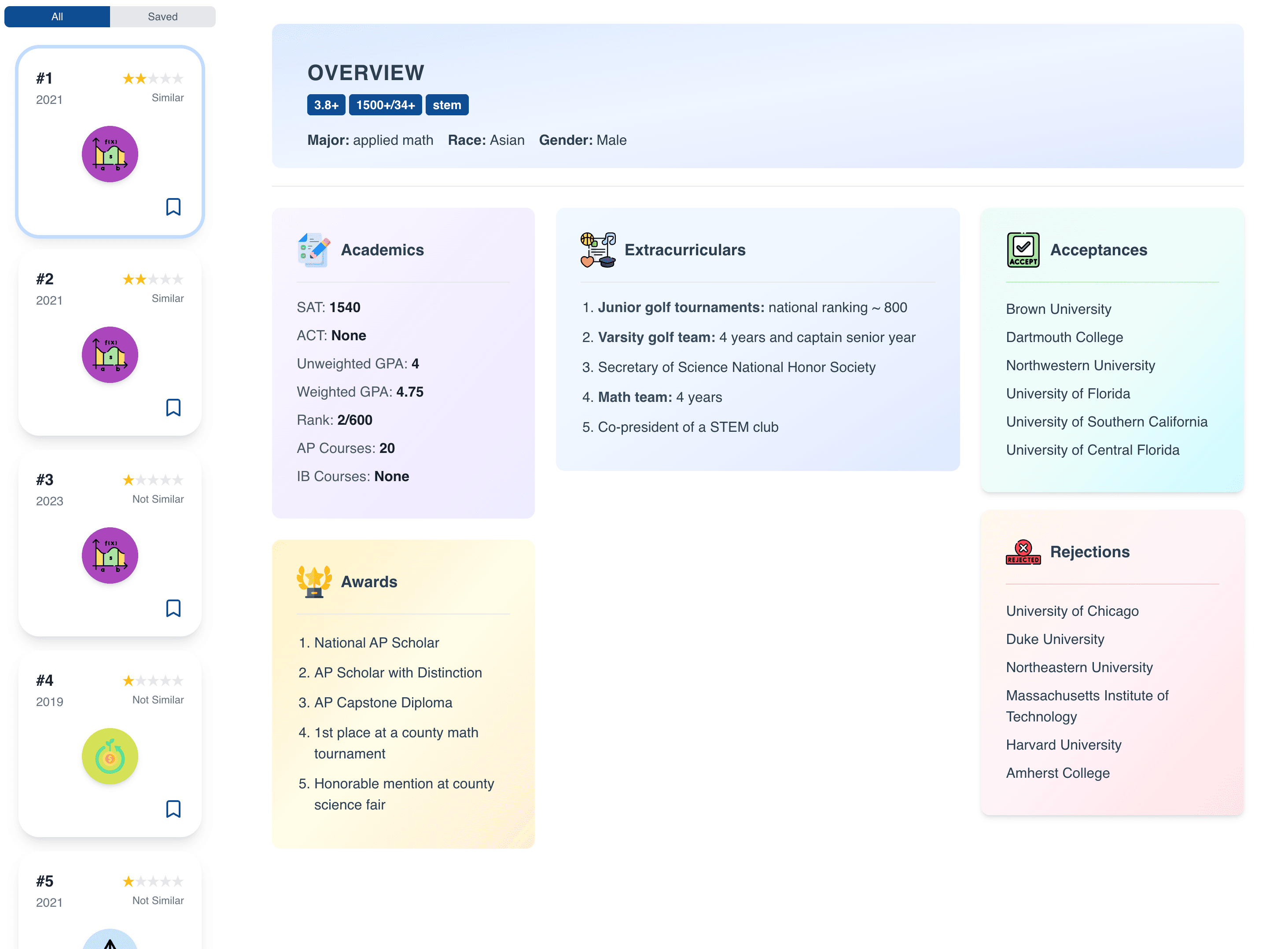Click the Weighted GPA: 4.75 entry
Image resolution: width=1288 pixels, height=949 pixels.
[x=360, y=392]
